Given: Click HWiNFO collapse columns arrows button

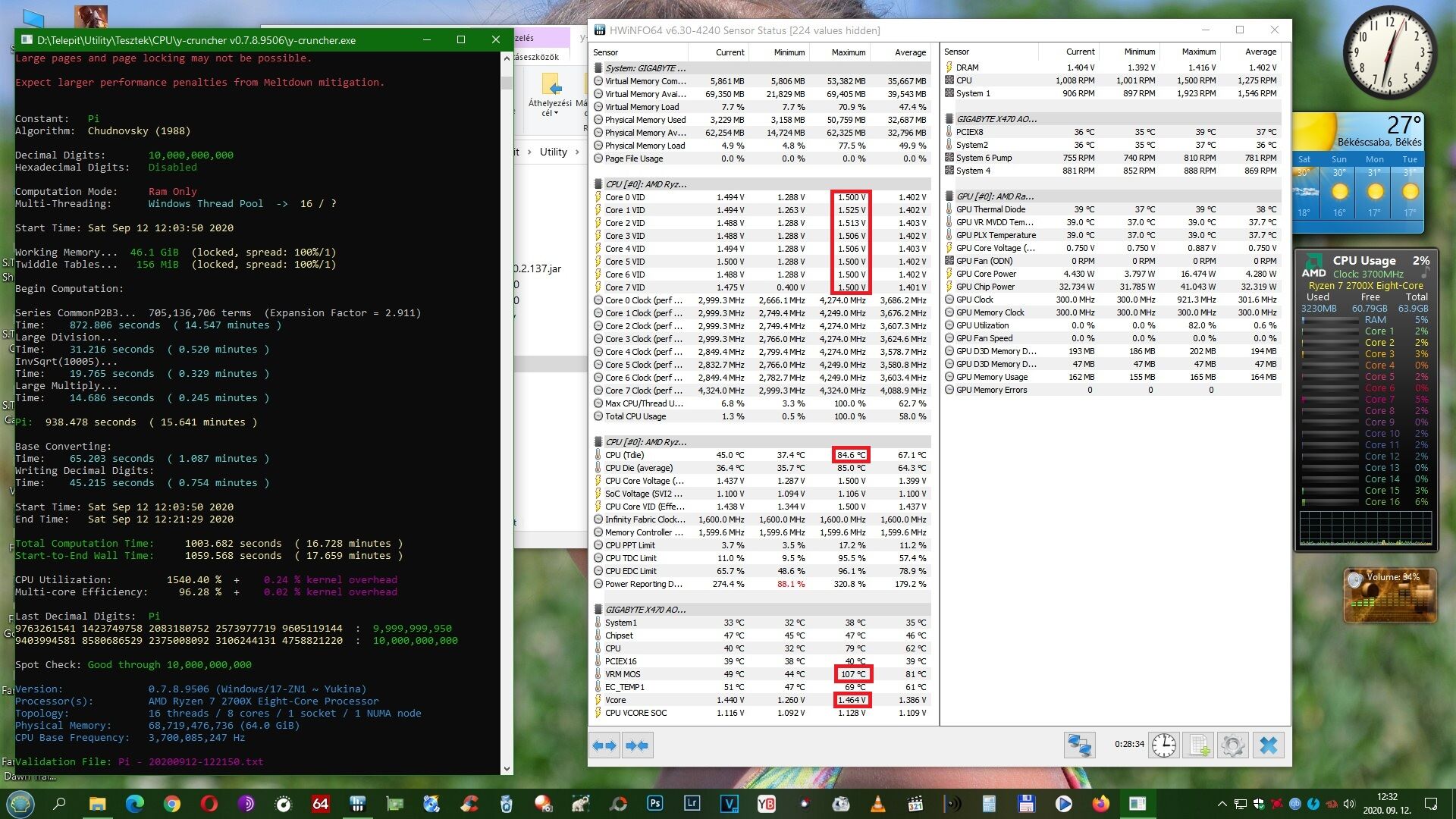Looking at the screenshot, I should coord(637,745).
